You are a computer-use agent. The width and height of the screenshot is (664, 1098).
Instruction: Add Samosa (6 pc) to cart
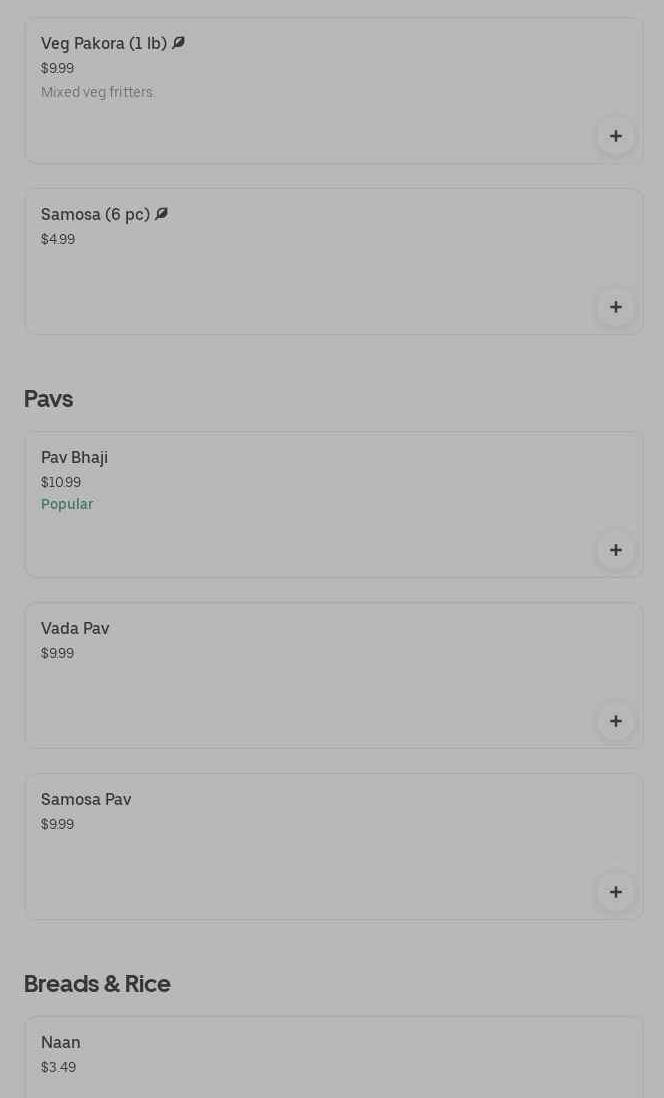click(x=615, y=307)
